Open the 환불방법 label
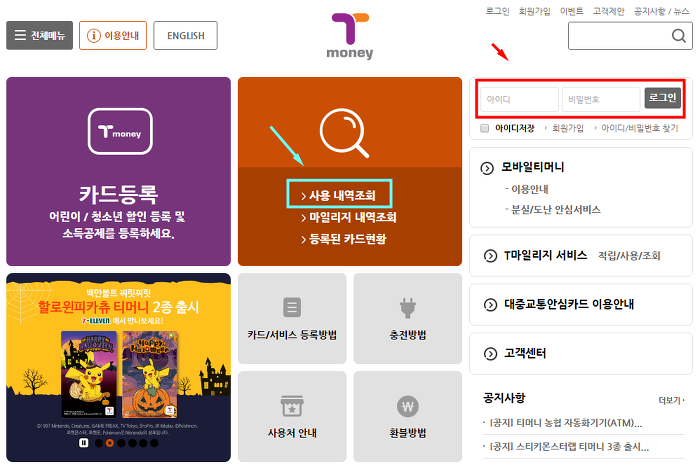Viewport: 700px width, 467px height. point(408,433)
